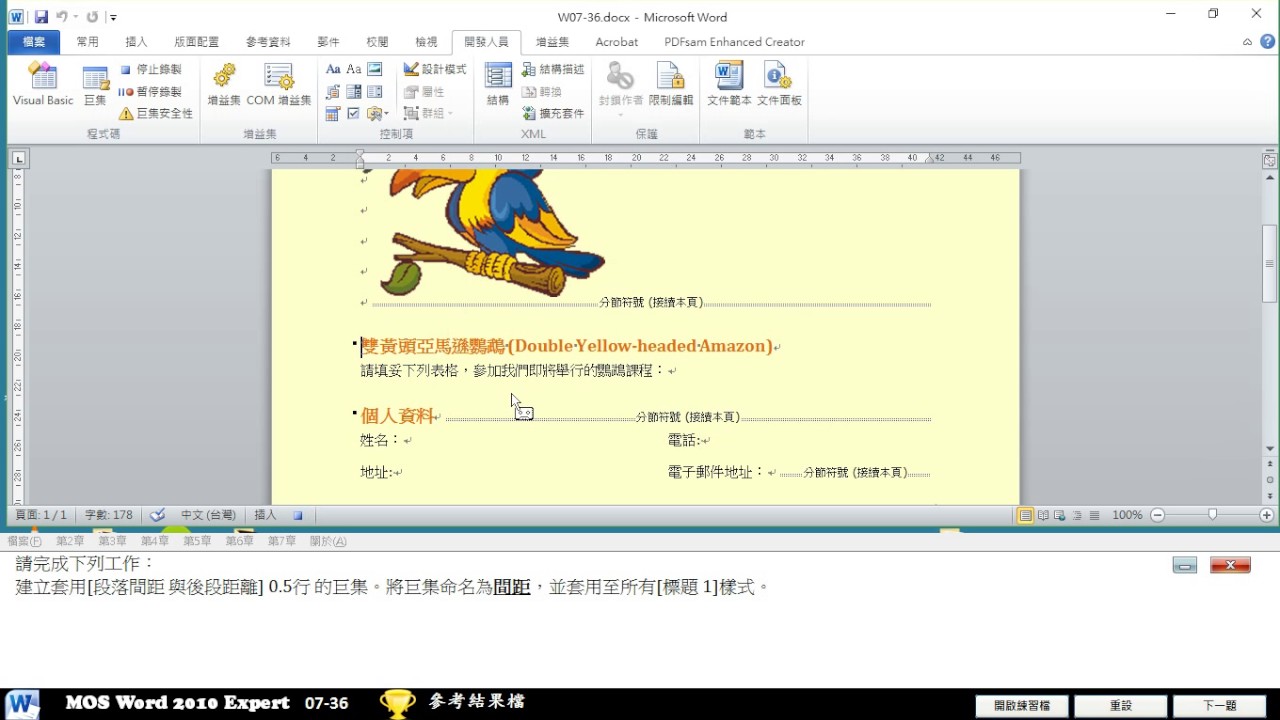Open the 檔案 file tab
Viewport: 1280px width, 720px height.
[34, 42]
